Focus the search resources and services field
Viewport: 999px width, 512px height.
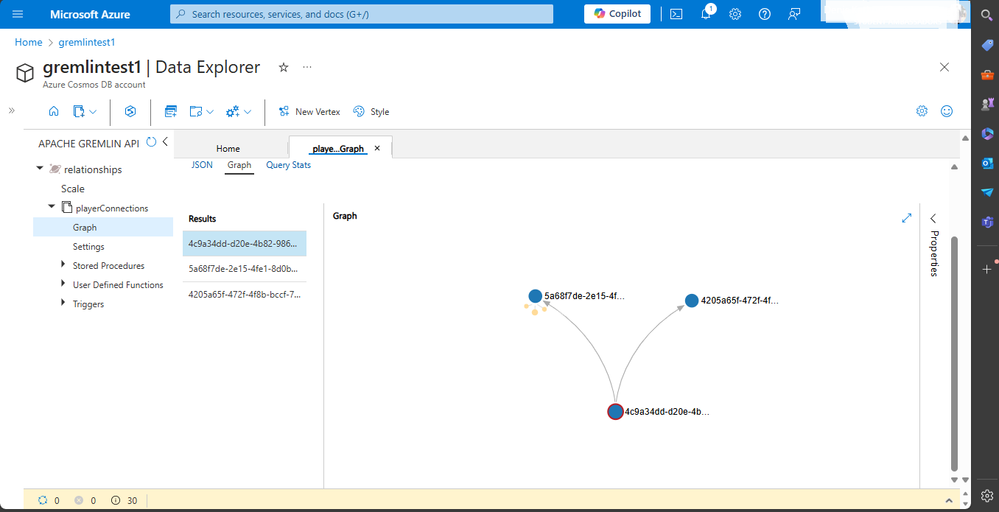point(361,14)
